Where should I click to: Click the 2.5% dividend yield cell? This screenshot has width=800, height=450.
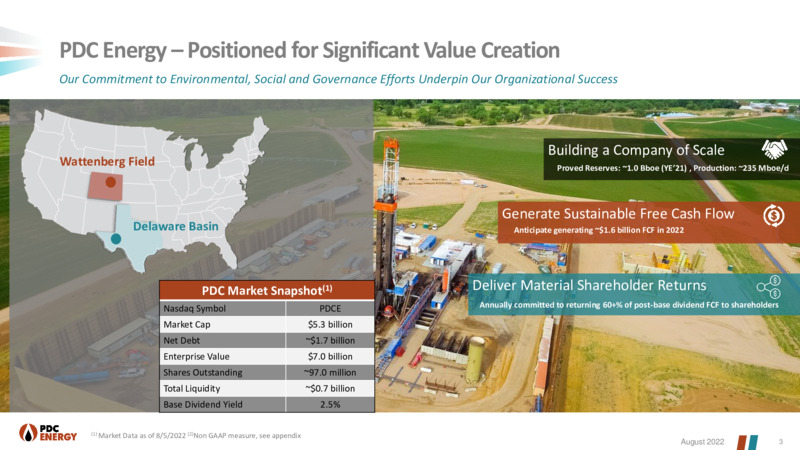[x=330, y=404]
